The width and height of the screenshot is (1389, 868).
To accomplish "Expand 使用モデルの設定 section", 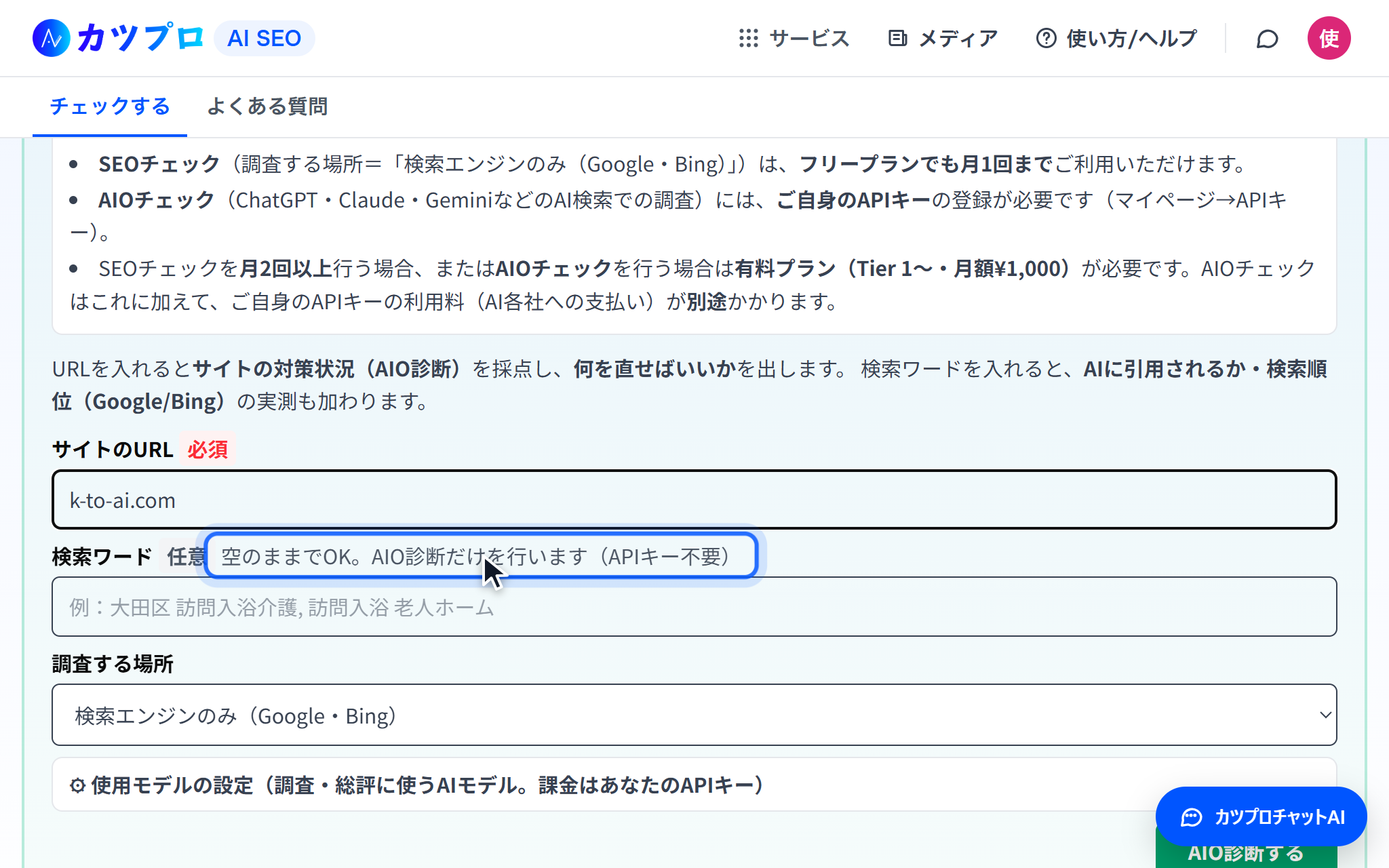I will pyautogui.click(x=694, y=785).
